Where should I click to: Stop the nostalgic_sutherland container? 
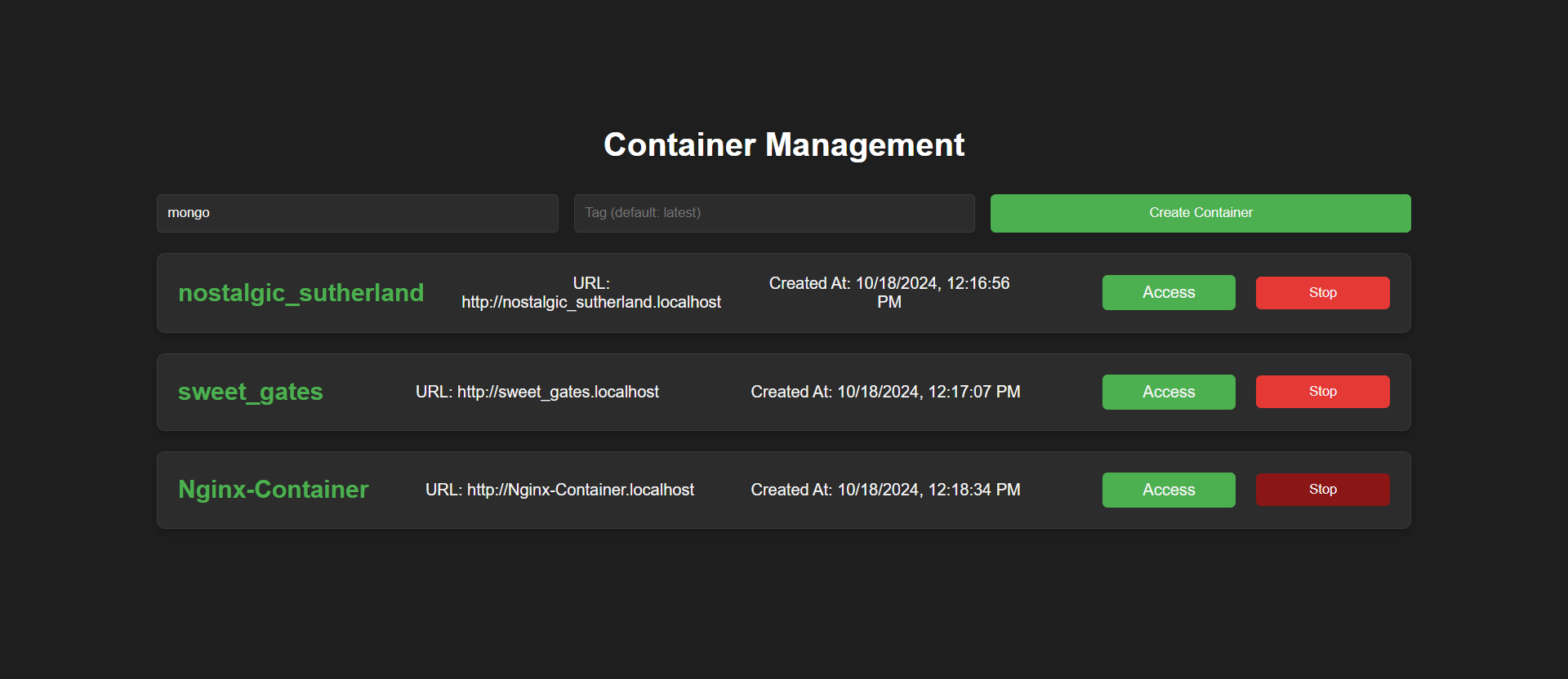pyautogui.click(x=1323, y=292)
